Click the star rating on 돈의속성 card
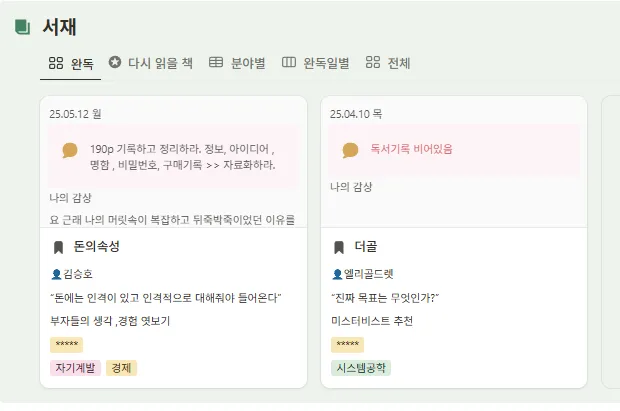620x411 pixels. pyautogui.click(x=67, y=345)
